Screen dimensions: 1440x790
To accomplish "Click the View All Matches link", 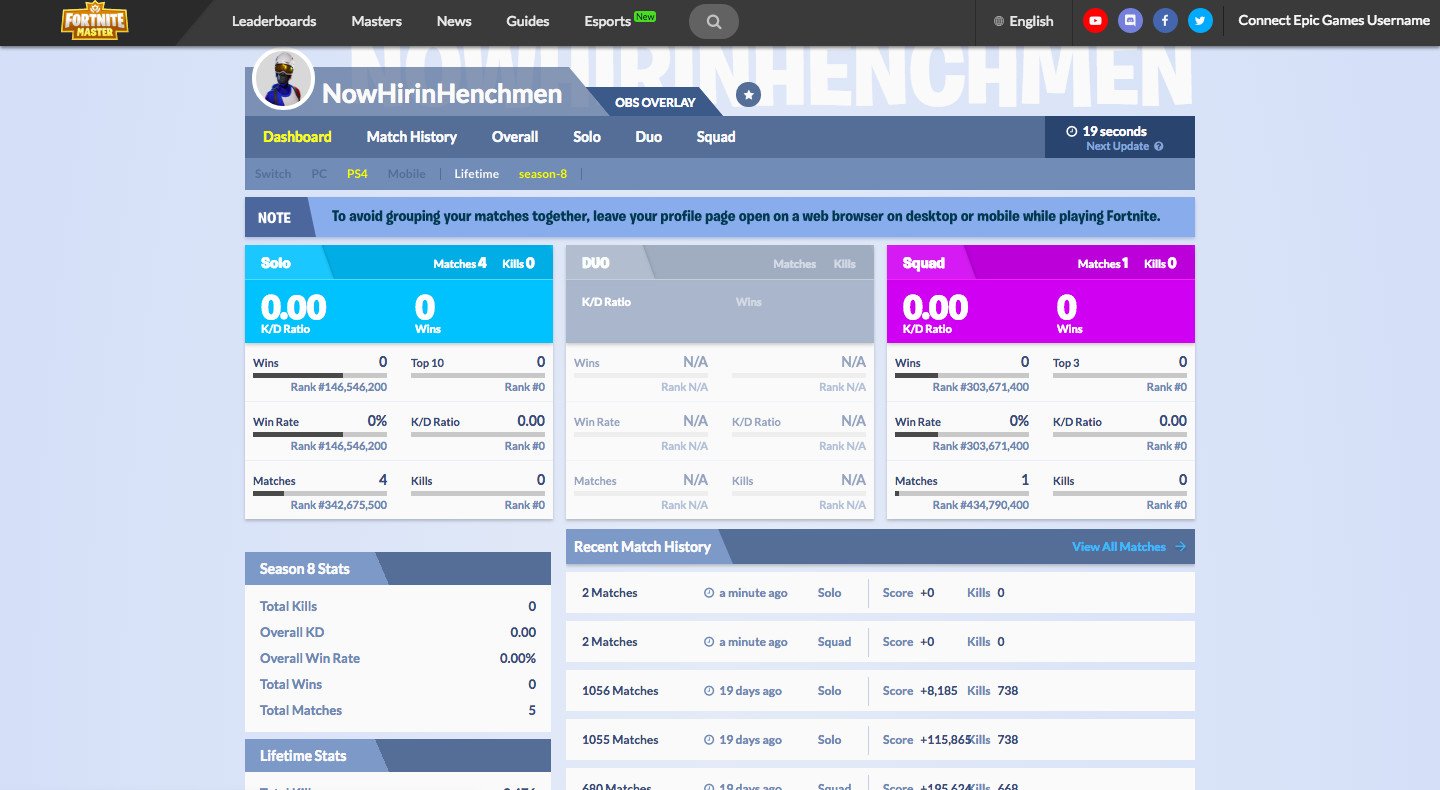I will click(1119, 547).
